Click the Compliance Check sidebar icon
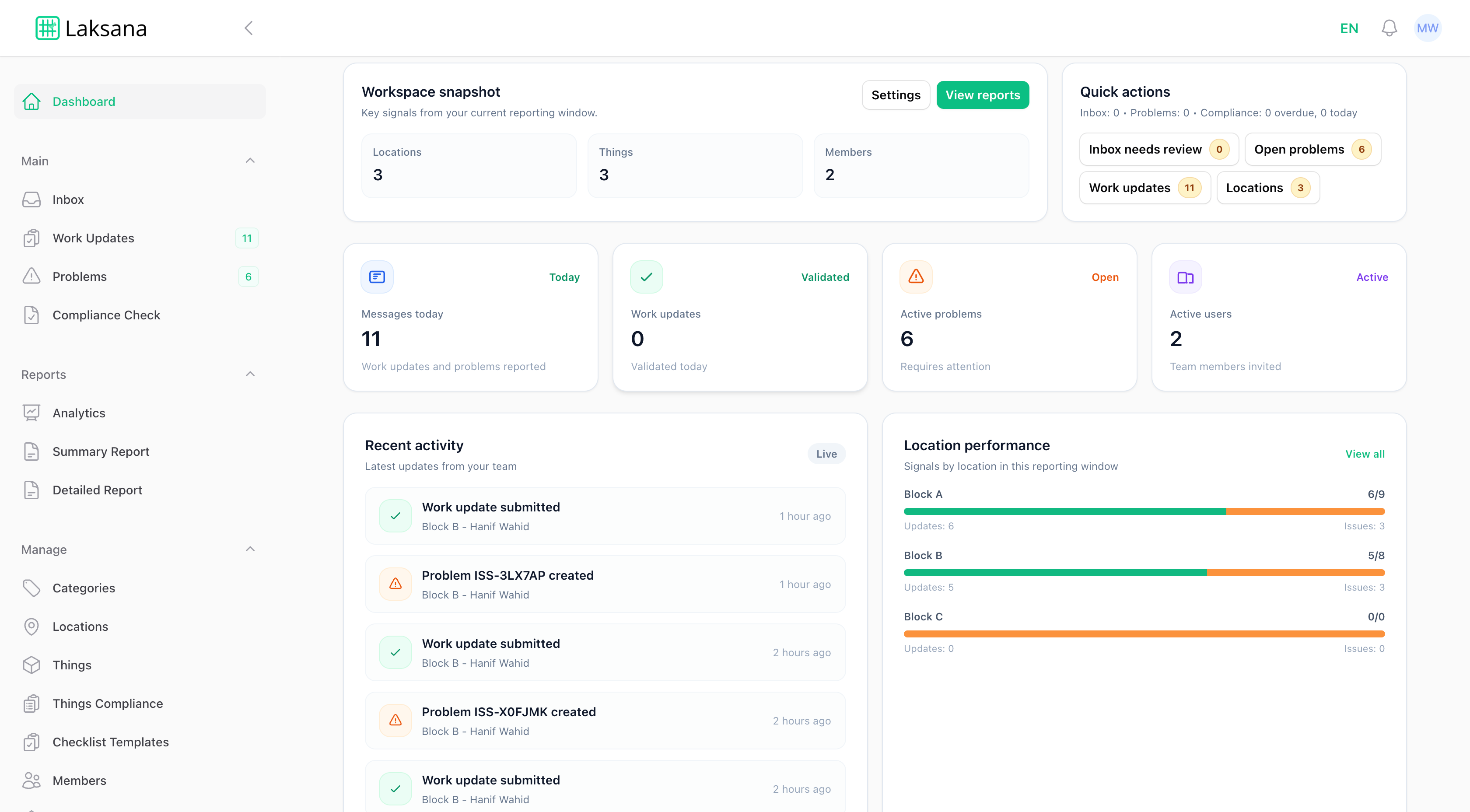The width and height of the screenshot is (1470, 812). (31, 315)
